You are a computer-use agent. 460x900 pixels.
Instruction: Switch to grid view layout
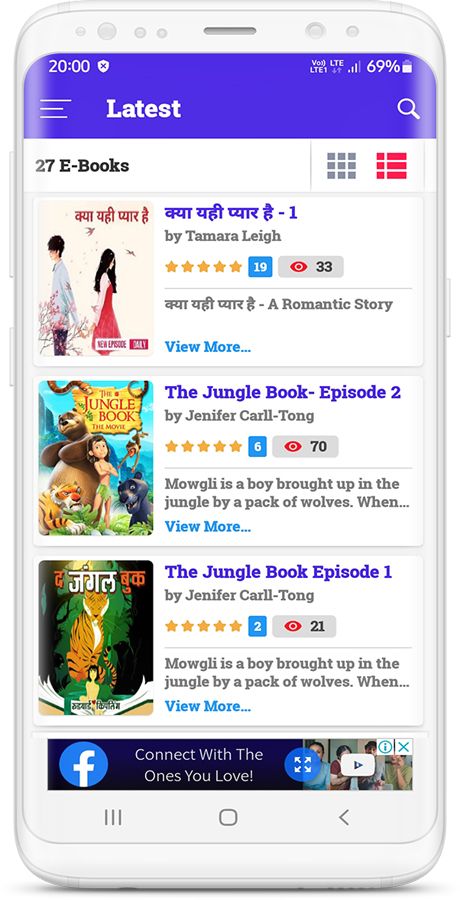pyautogui.click(x=342, y=166)
